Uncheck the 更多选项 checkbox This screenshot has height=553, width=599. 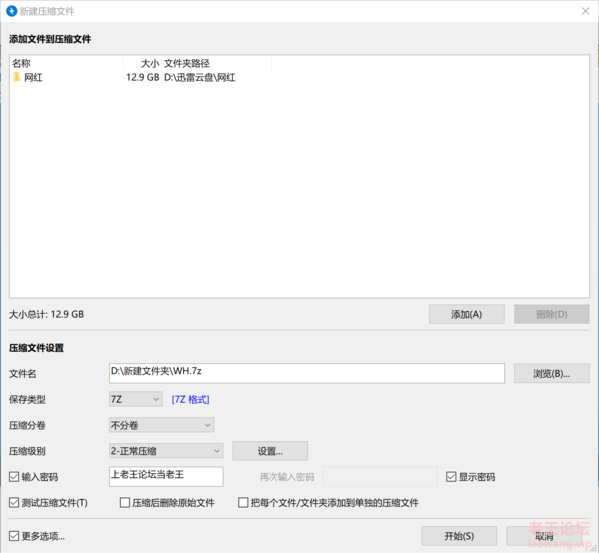coord(14,536)
